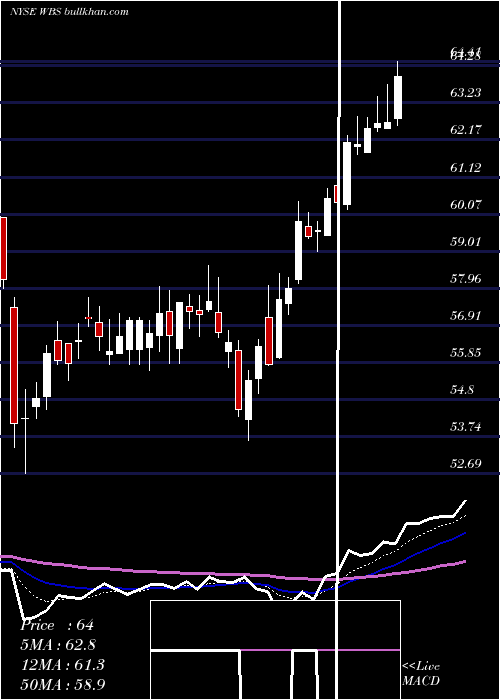Click the Price : 64 readout
Image resolution: width=500 pixels, height=700 pixels.
point(57,625)
